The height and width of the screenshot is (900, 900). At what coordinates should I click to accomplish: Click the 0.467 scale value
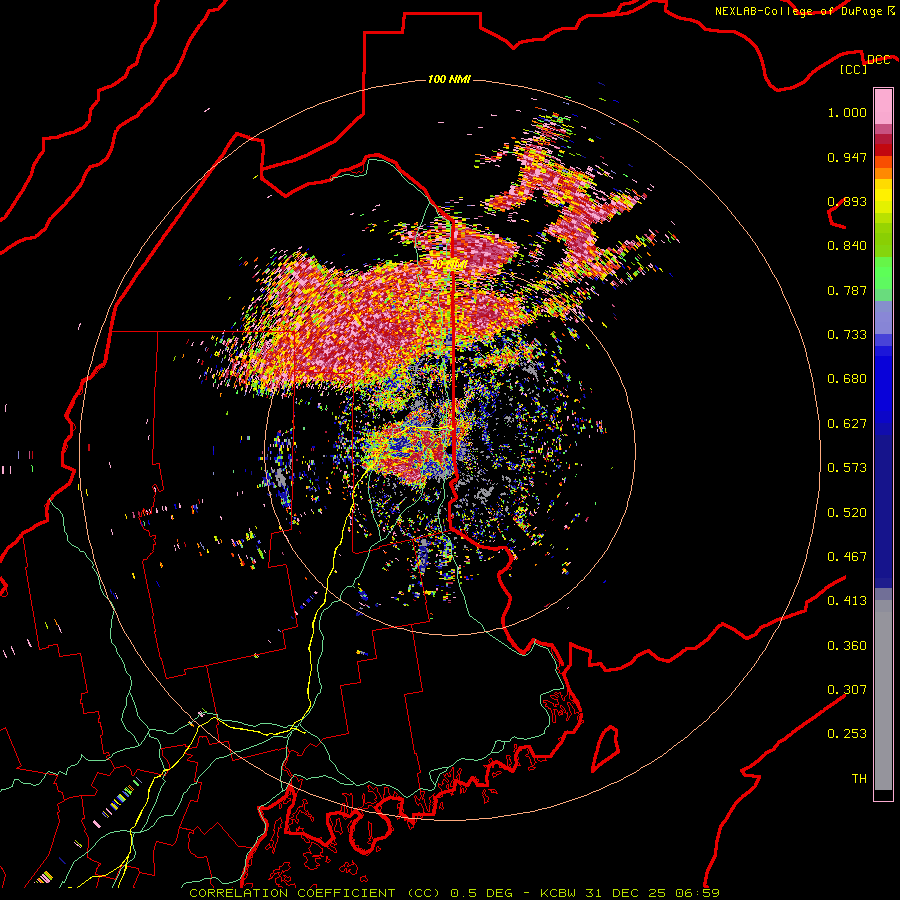point(847,557)
